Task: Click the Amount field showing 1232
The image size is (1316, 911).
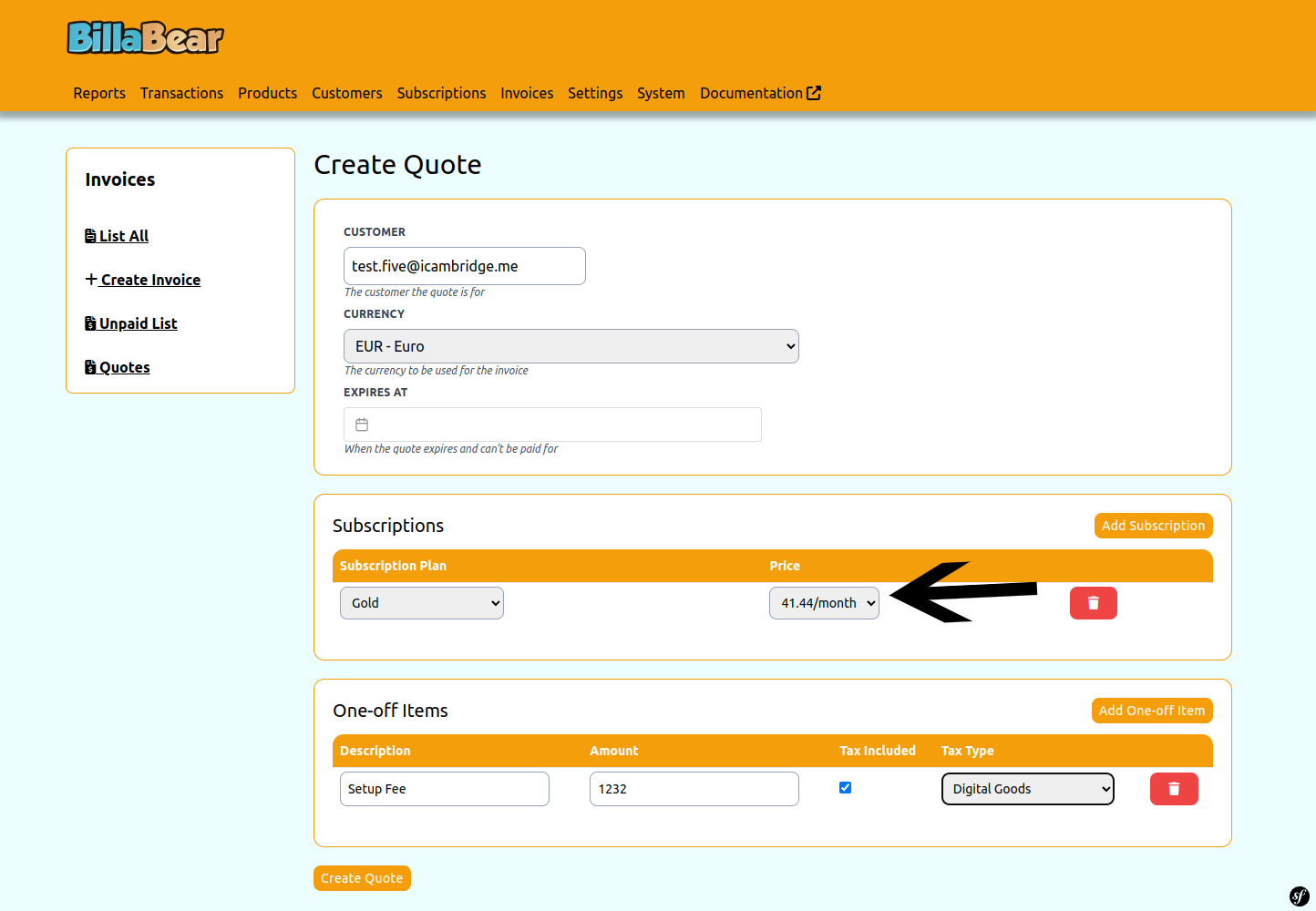Action: 694,789
